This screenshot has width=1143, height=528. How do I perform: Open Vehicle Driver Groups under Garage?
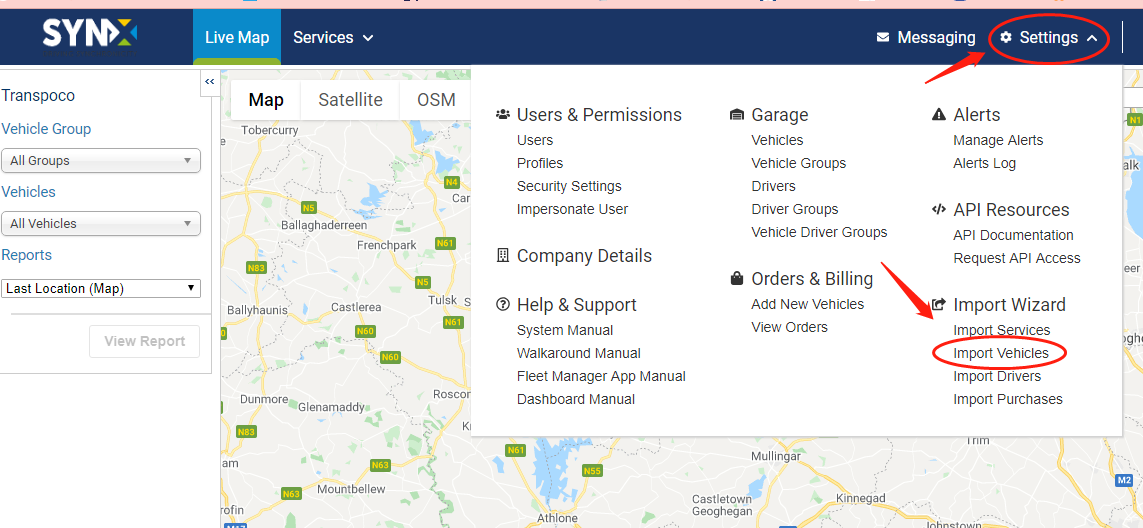[x=819, y=232]
